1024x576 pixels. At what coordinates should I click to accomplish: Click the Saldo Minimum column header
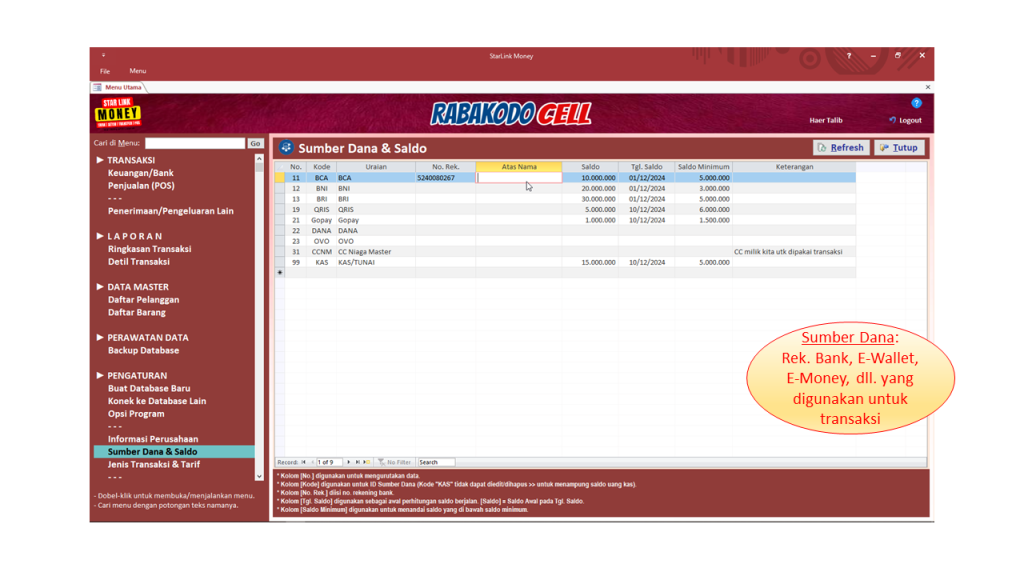tap(703, 167)
